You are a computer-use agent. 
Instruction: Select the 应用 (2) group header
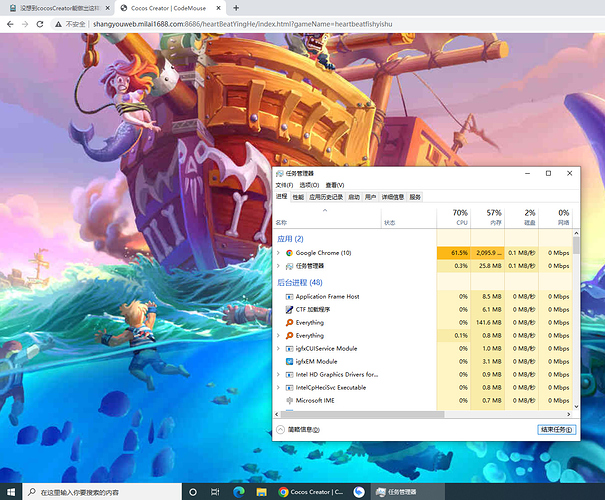290,239
